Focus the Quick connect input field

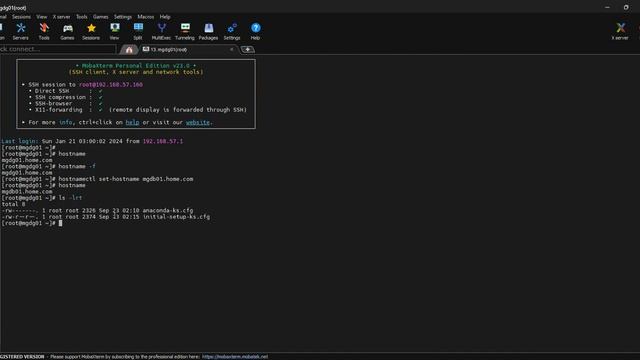tap(58, 49)
